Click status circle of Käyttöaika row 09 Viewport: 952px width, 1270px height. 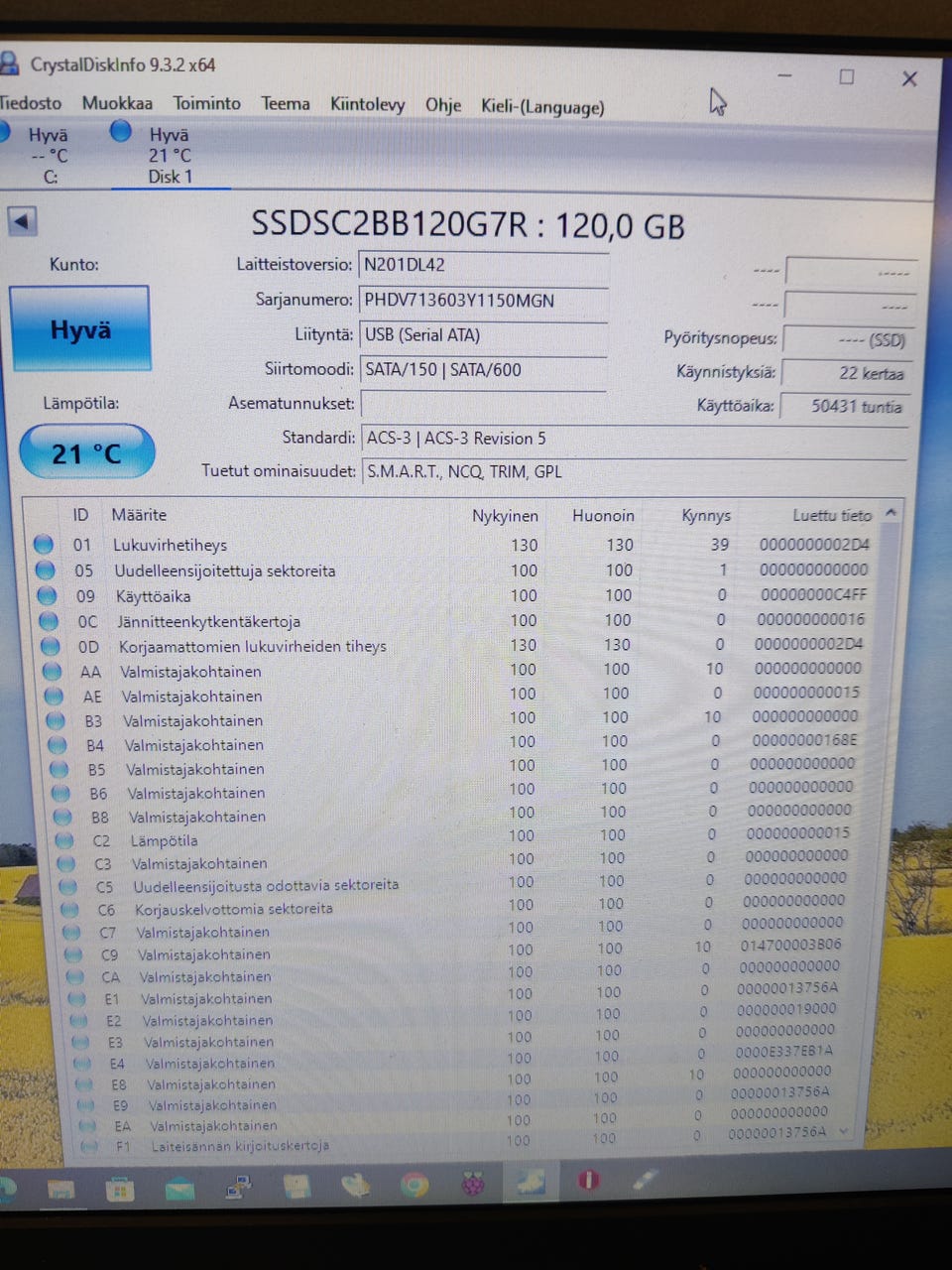coord(47,595)
